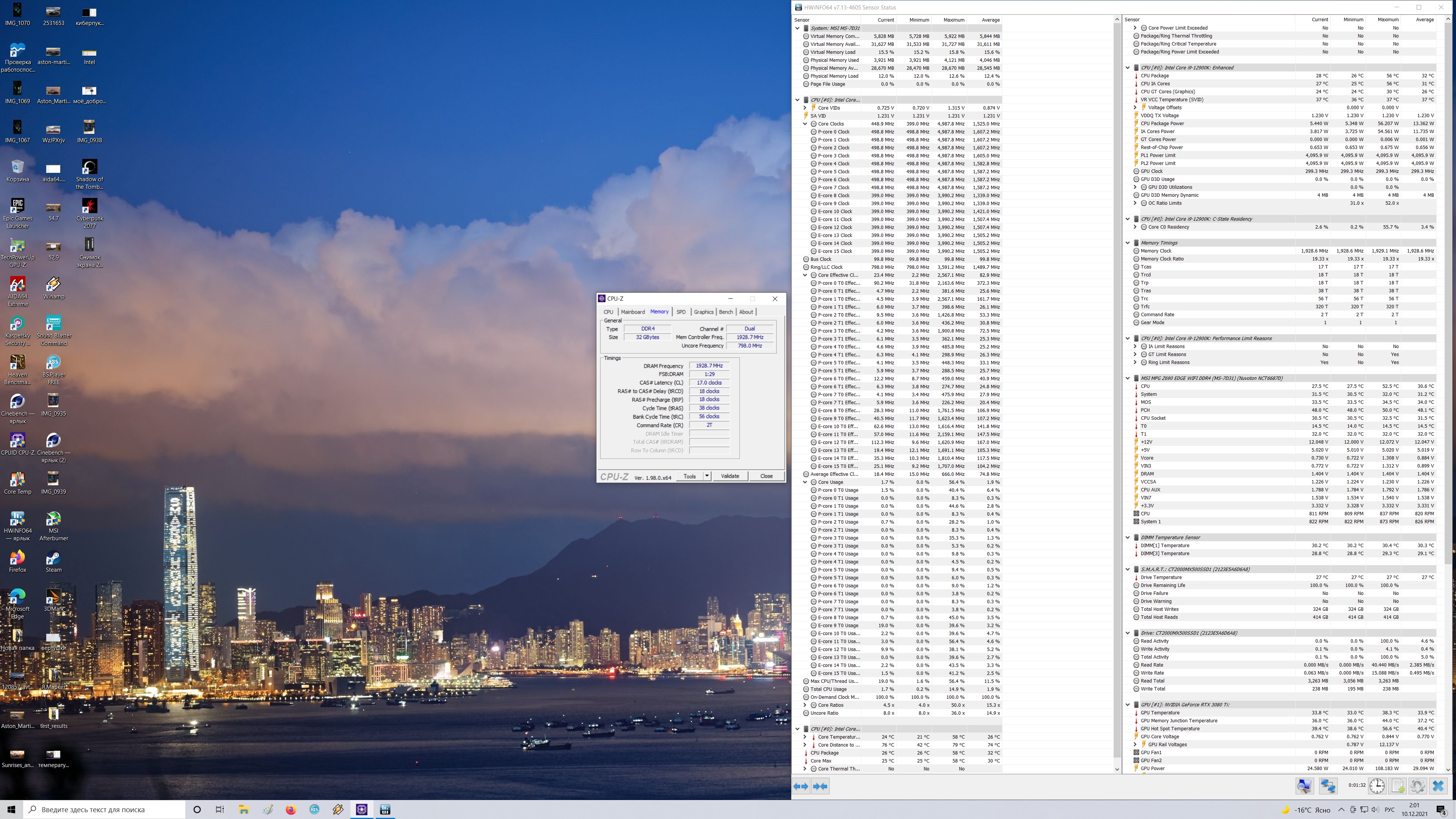
Task: Expand the OC Ratio Limits entry
Action: point(1135,203)
